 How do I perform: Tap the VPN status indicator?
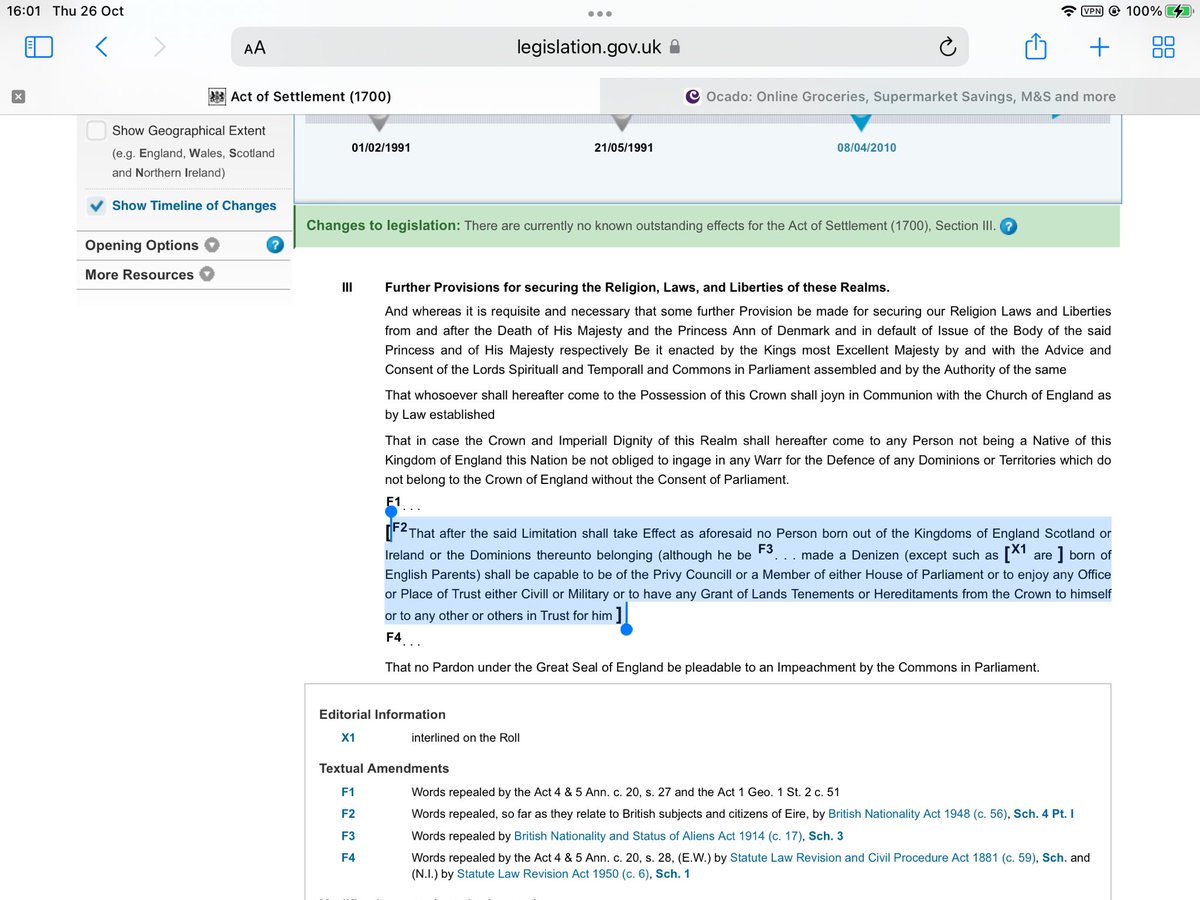click(1092, 11)
